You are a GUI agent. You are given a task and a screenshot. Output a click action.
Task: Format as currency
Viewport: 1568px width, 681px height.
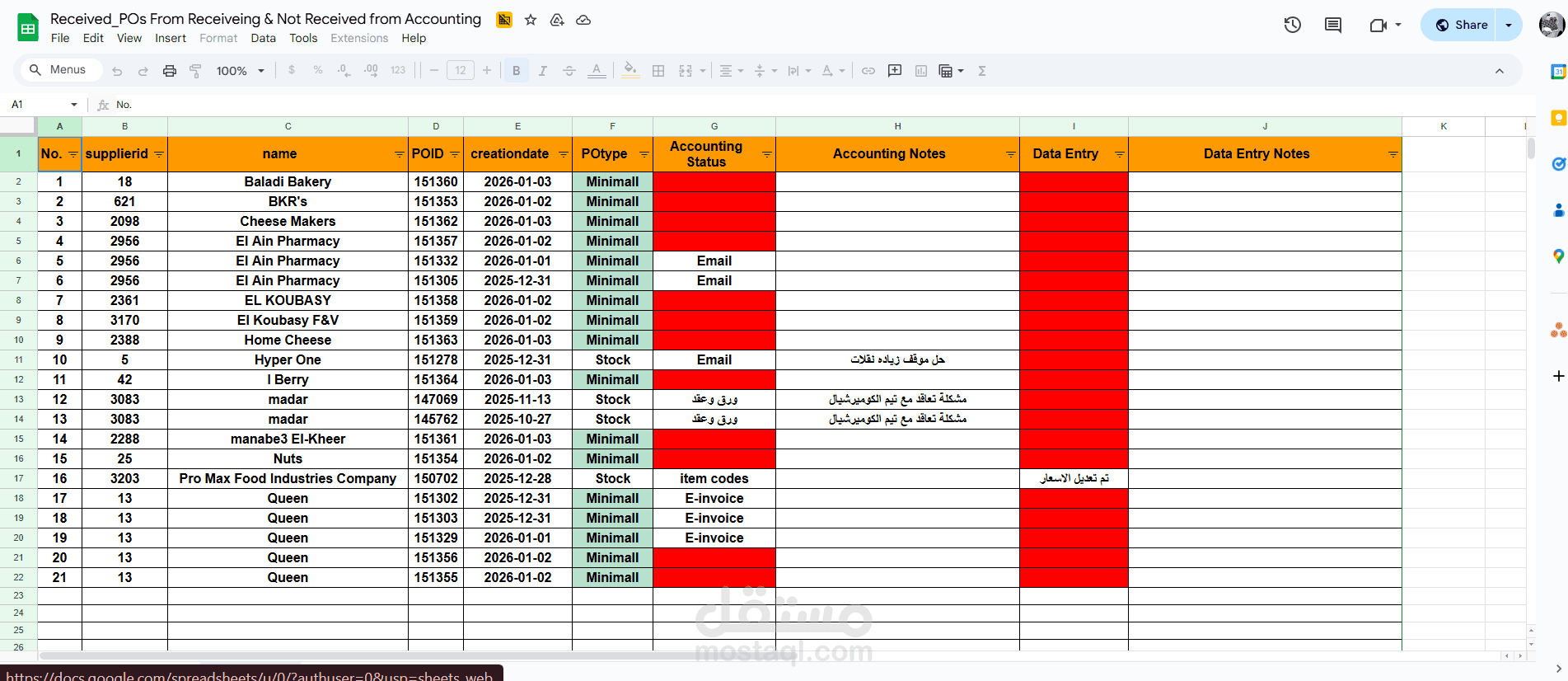(x=292, y=71)
